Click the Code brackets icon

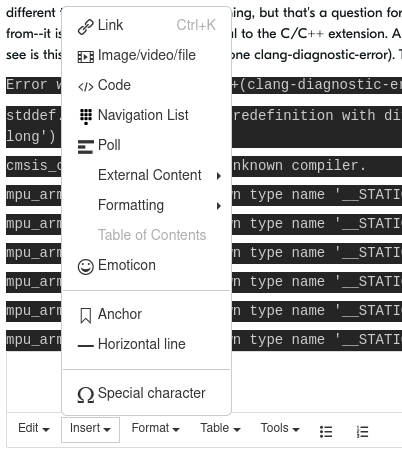point(86,87)
